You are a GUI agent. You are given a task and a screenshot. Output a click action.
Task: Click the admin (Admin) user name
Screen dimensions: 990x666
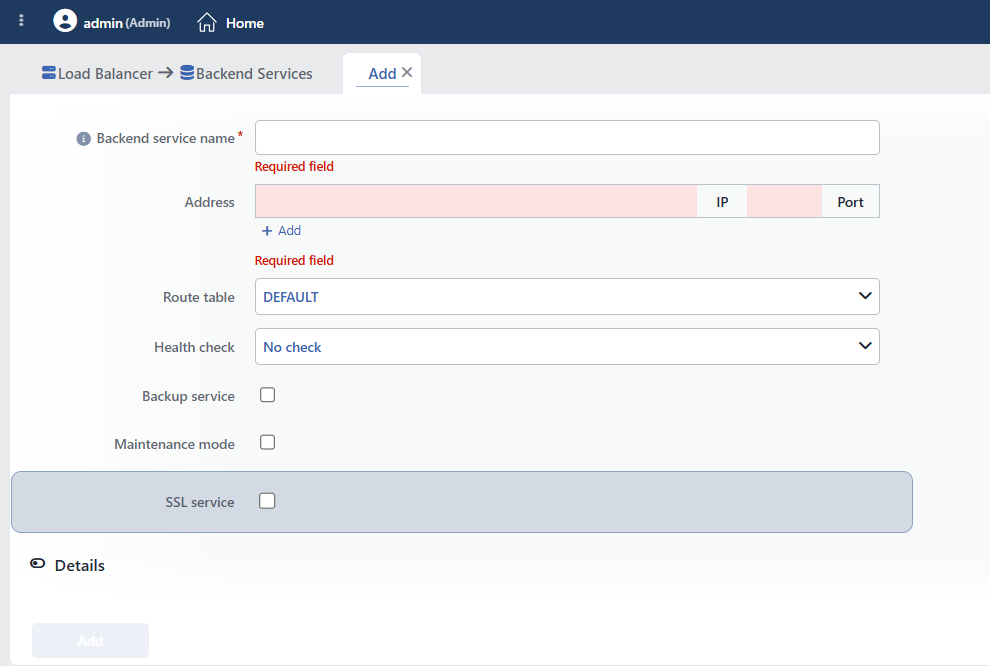[x=127, y=23]
